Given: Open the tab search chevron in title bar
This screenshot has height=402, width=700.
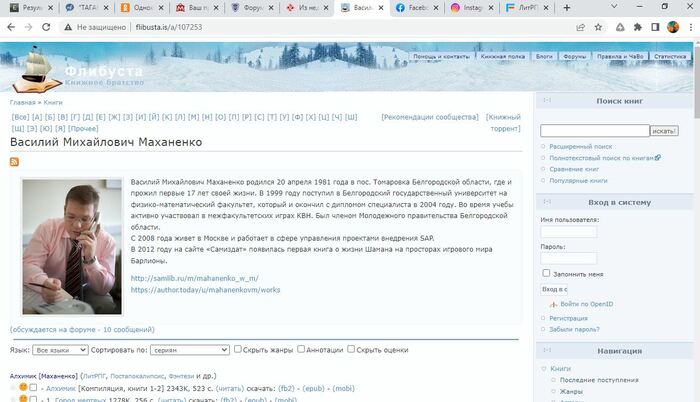Looking at the screenshot, I should point(614,7).
